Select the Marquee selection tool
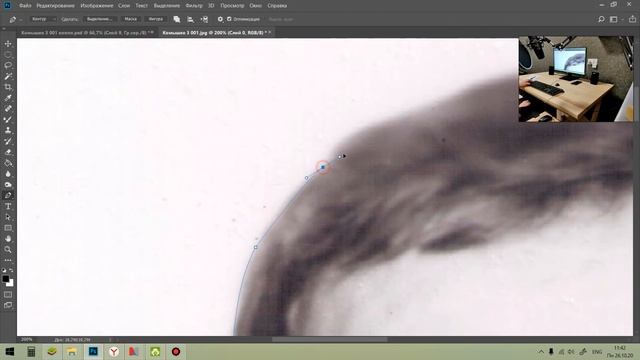This screenshot has width=640, height=360. [x=8, y=54]
